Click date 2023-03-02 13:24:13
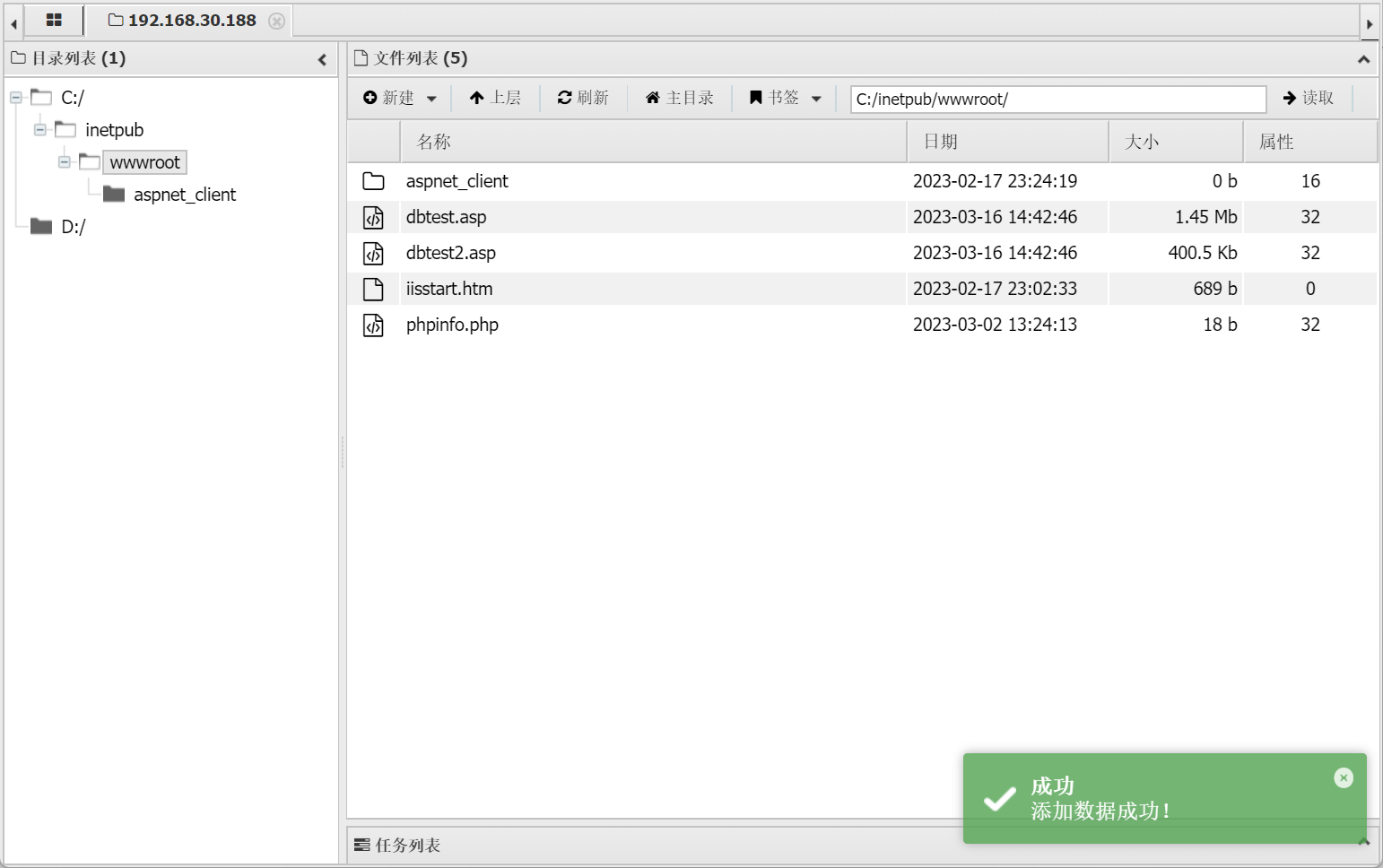 tap(995, 325)
